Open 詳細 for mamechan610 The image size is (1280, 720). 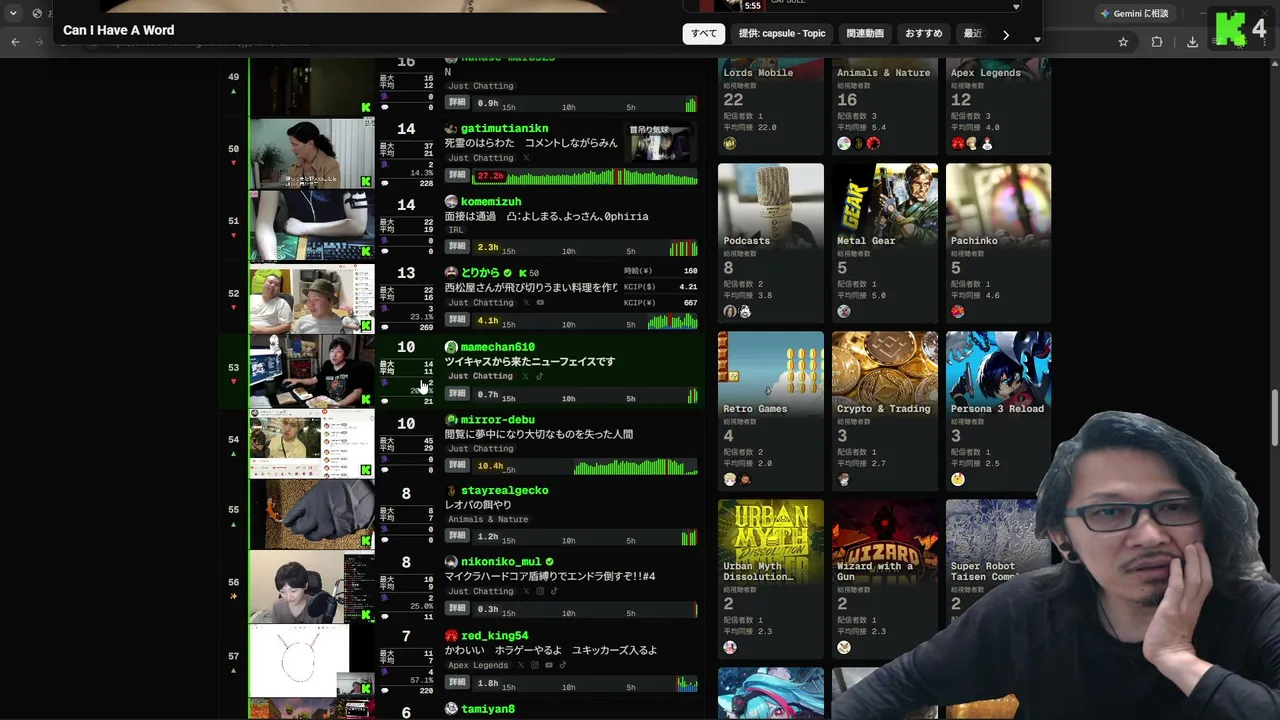coord(457,393)
